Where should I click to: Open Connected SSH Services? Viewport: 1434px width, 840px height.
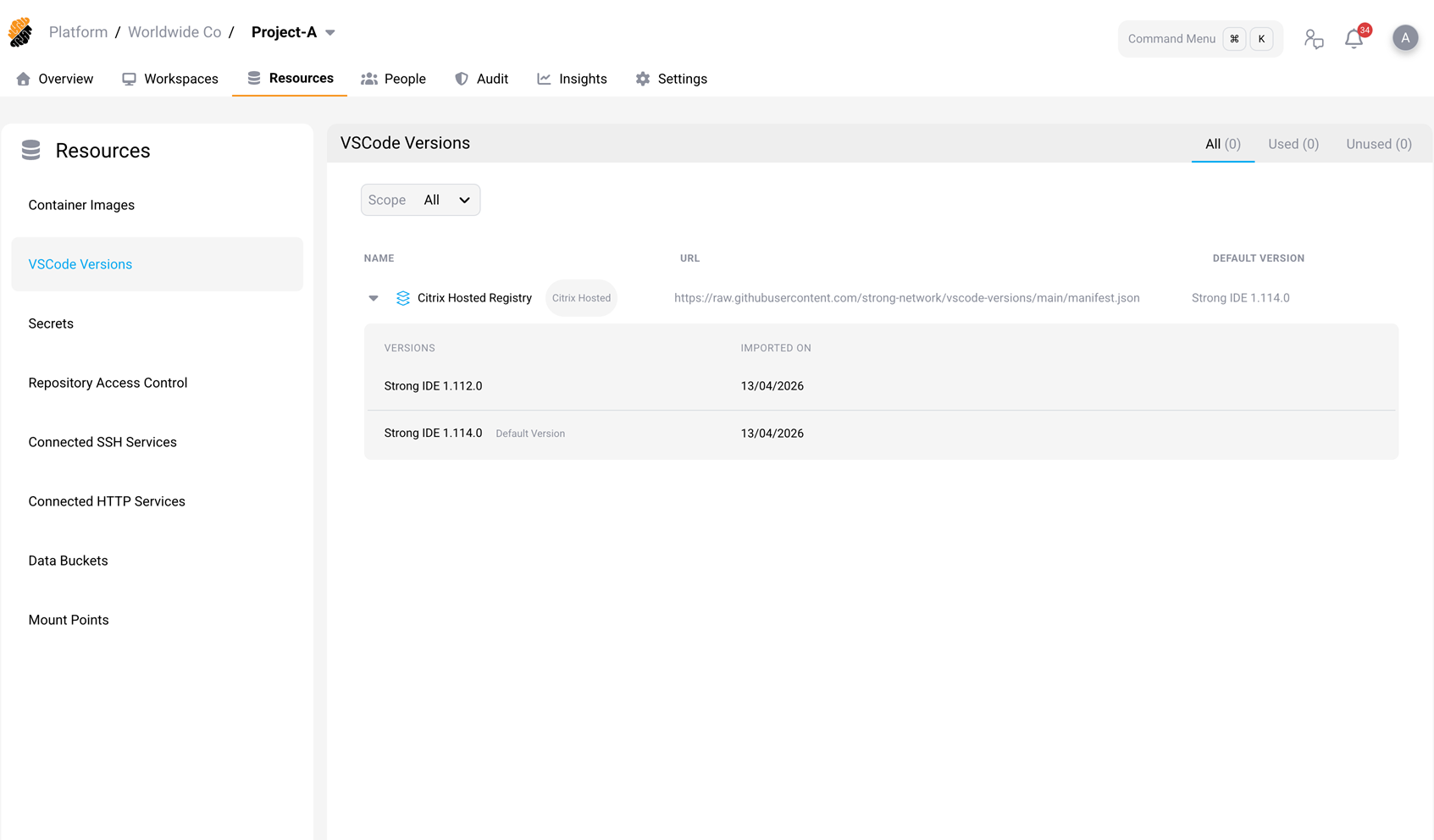(x=102, y=442)
